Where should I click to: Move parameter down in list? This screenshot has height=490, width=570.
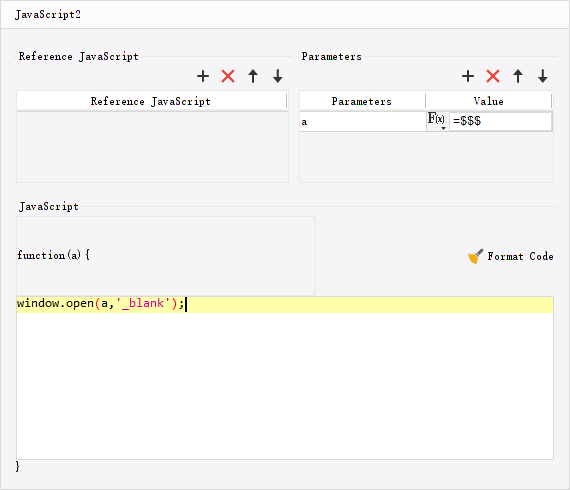(543, 76)
